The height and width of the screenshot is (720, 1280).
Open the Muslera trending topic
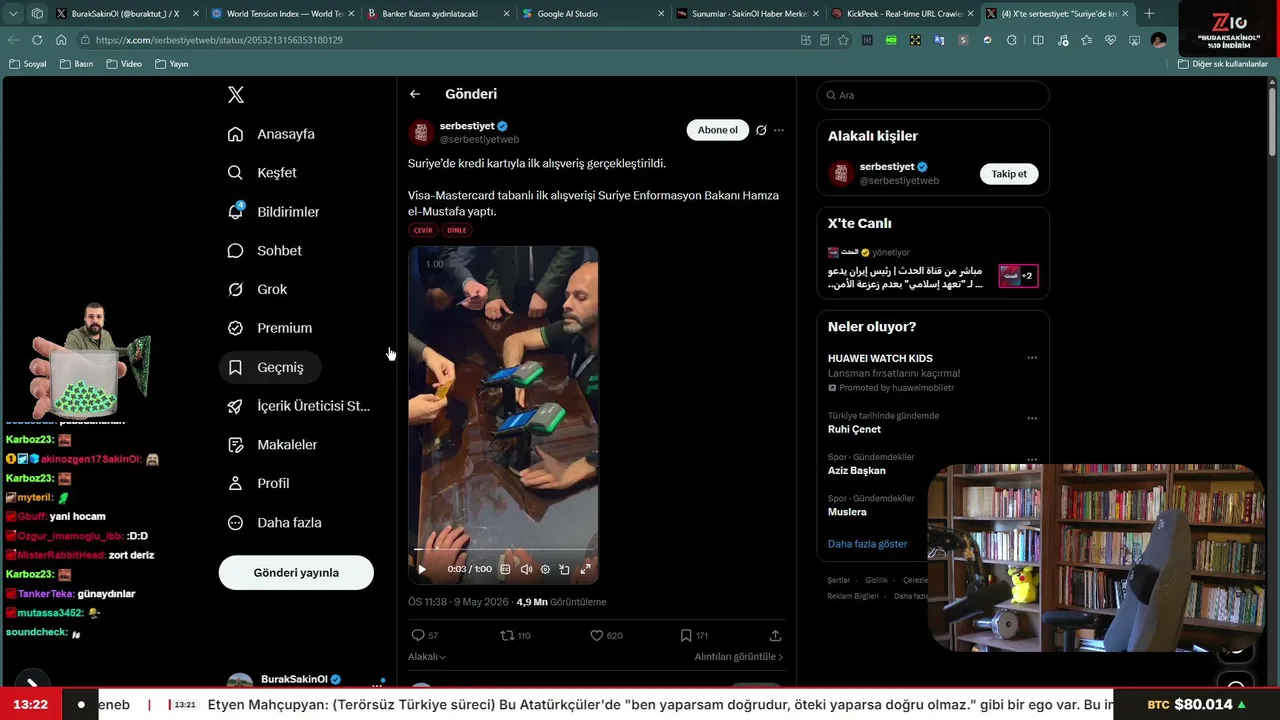pyautogui.click(x=847, y=512)
